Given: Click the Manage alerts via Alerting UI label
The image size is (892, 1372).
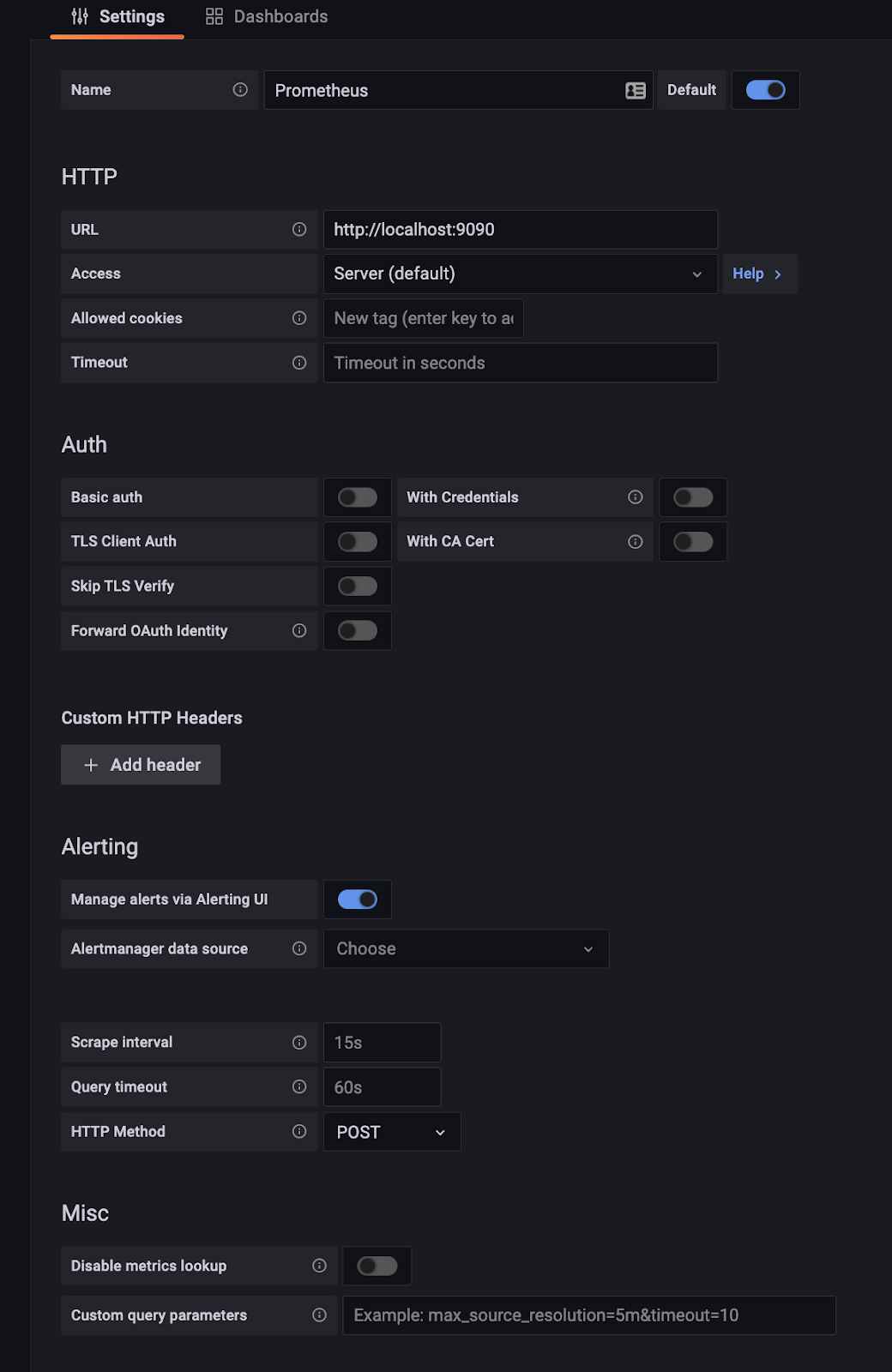Looking at the screenshot, I should pyautogui.click(x=170, y=900).
